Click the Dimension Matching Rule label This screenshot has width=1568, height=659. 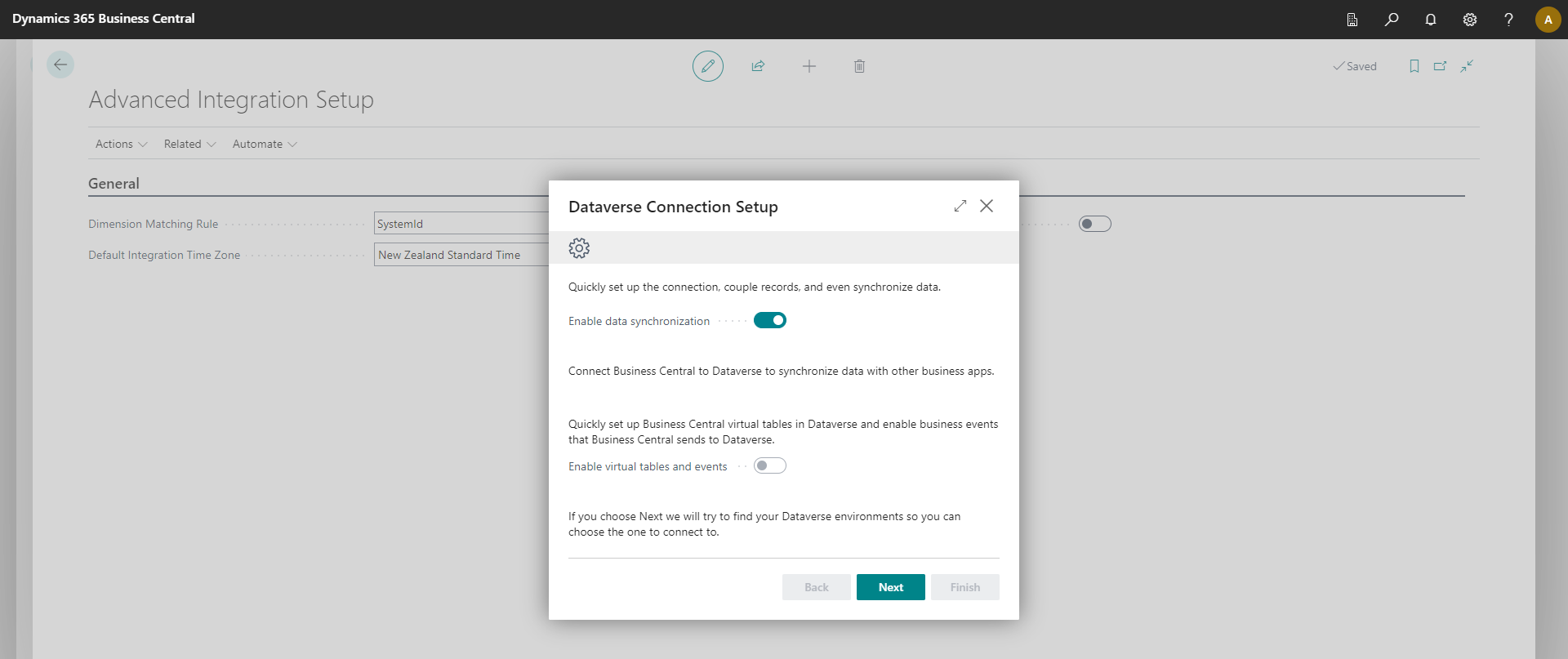[154, 224]
